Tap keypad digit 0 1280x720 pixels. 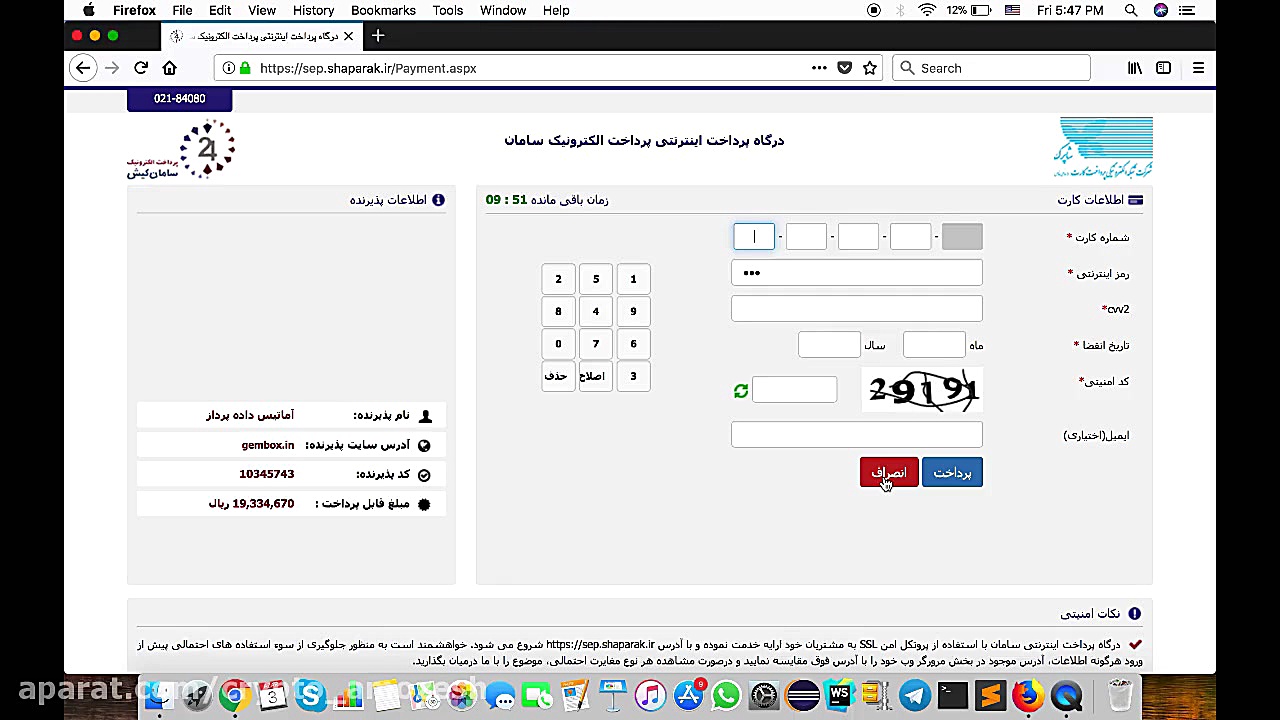click(x=558, y=344)
